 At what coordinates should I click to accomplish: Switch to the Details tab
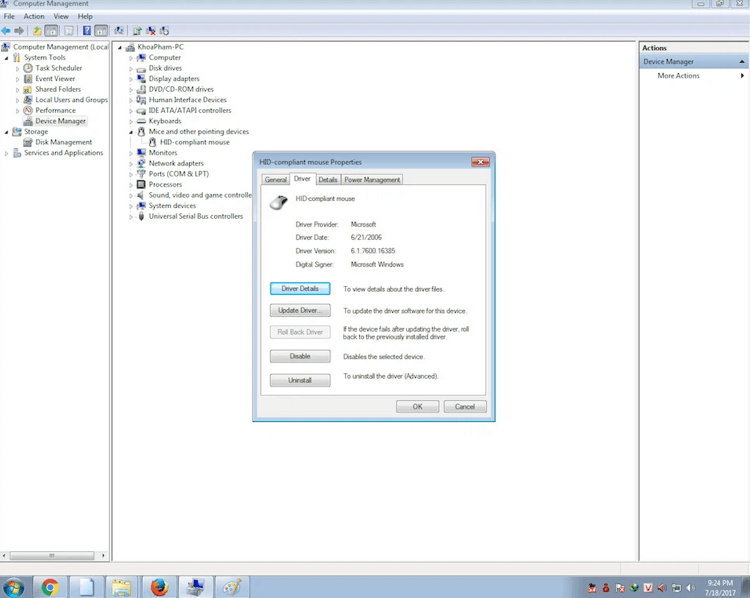[328, 180]
